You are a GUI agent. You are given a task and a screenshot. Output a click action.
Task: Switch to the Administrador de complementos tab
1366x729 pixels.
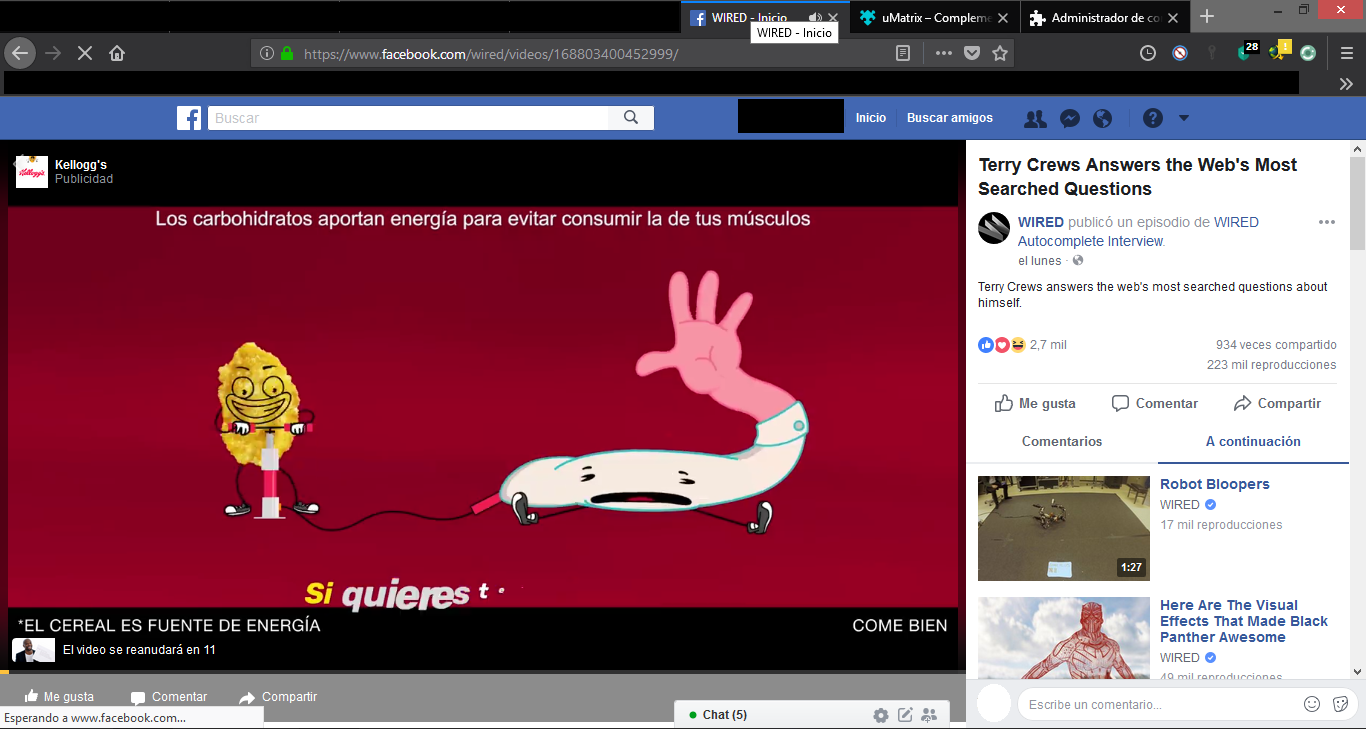[1105, 17]
